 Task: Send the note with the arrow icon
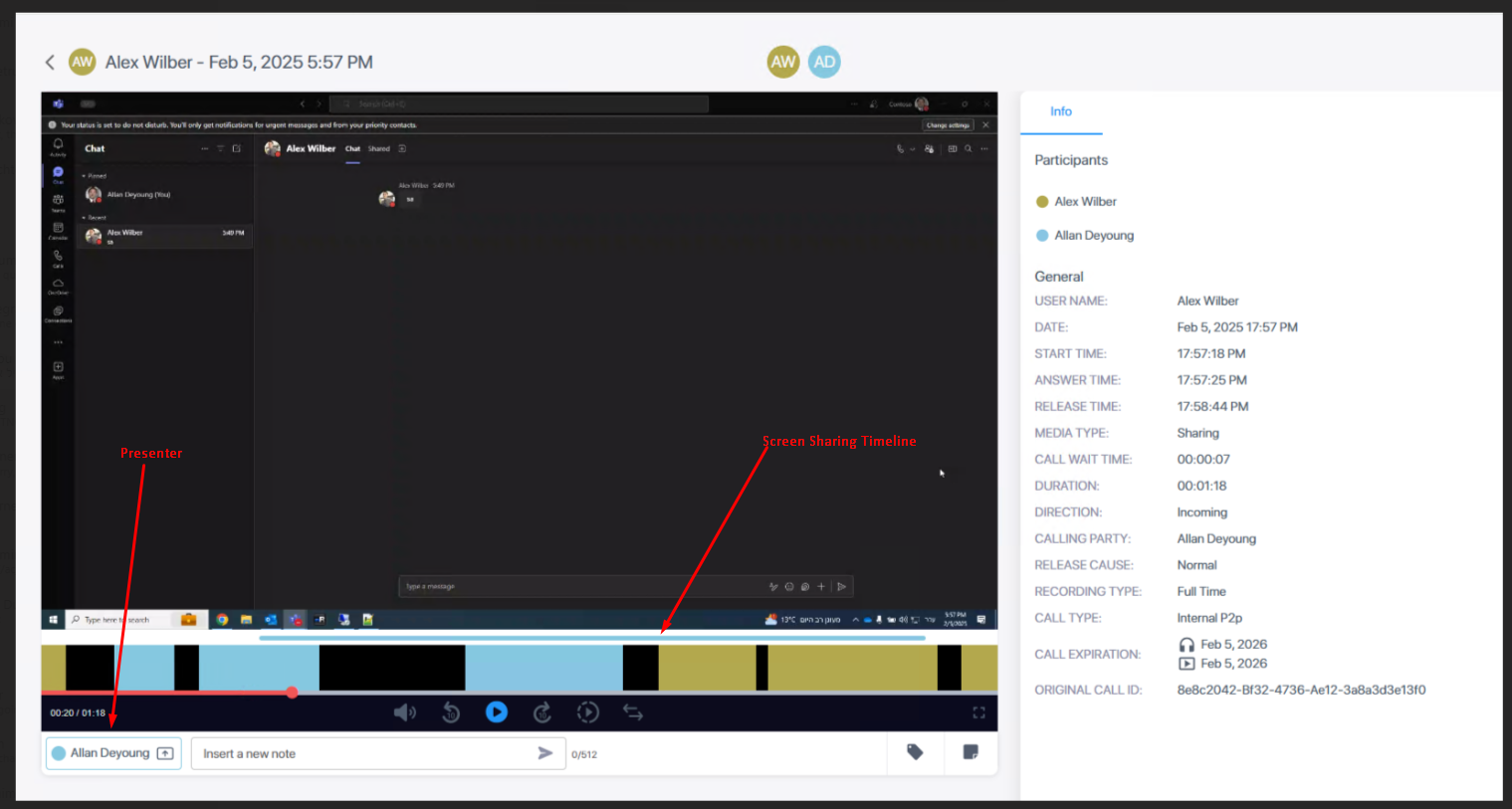tap(545, 753)
